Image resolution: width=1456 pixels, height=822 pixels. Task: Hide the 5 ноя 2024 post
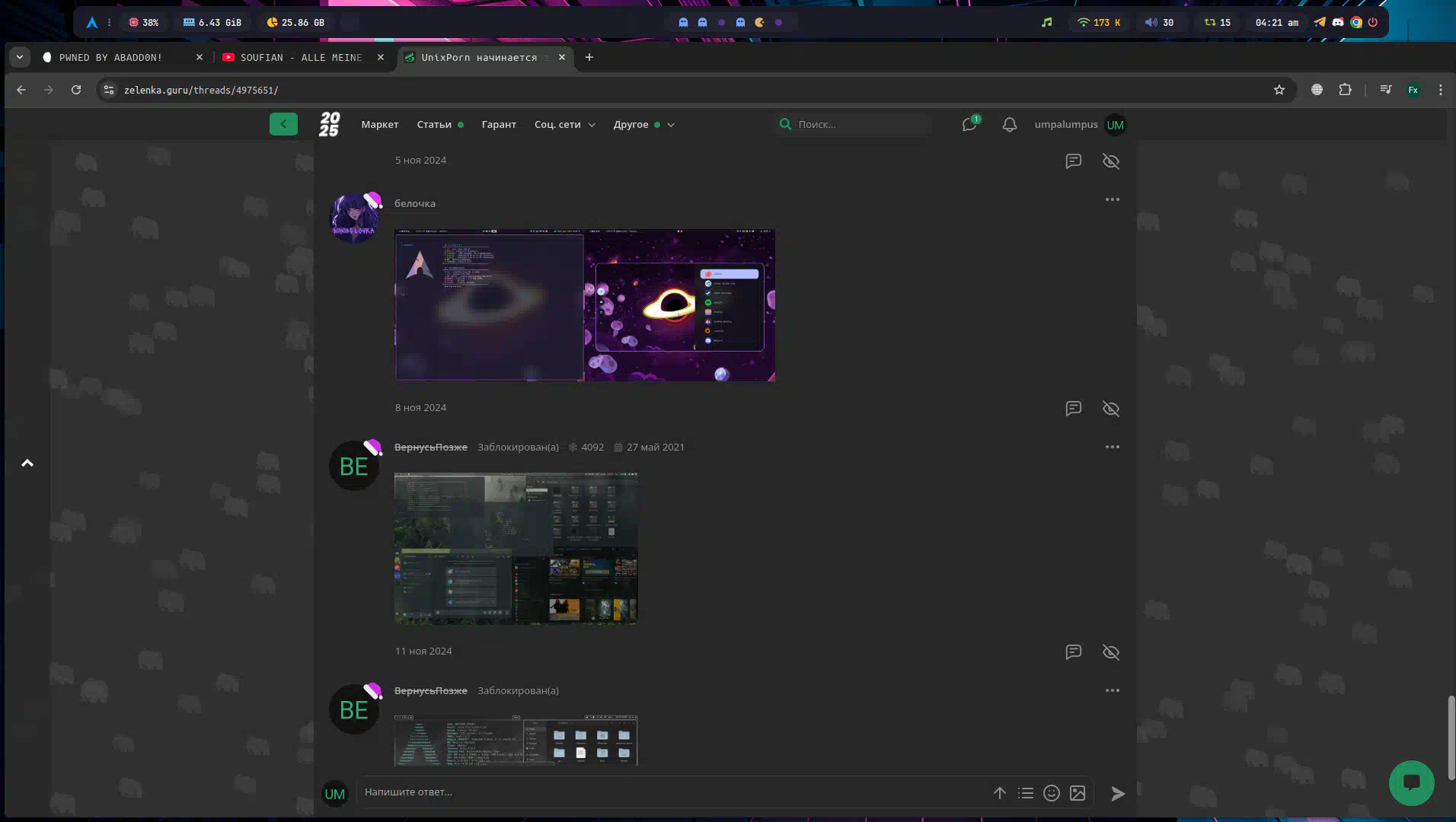click(1111, 161)
